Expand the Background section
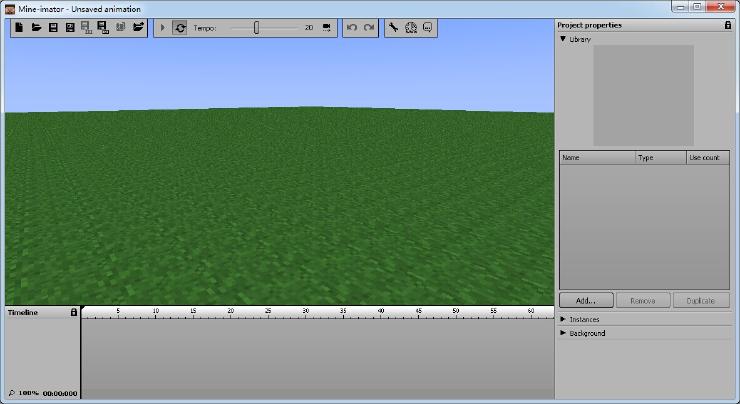This screenshot has height=404, width=740. pos(563,333)
